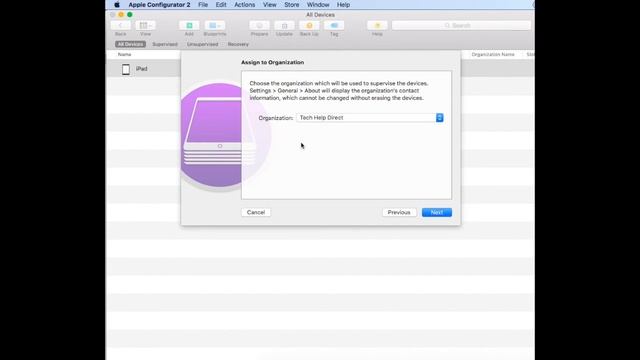The image size is (640, 360).
Task: Click the Add toolbar icon
Action: [x=189, y=25]
